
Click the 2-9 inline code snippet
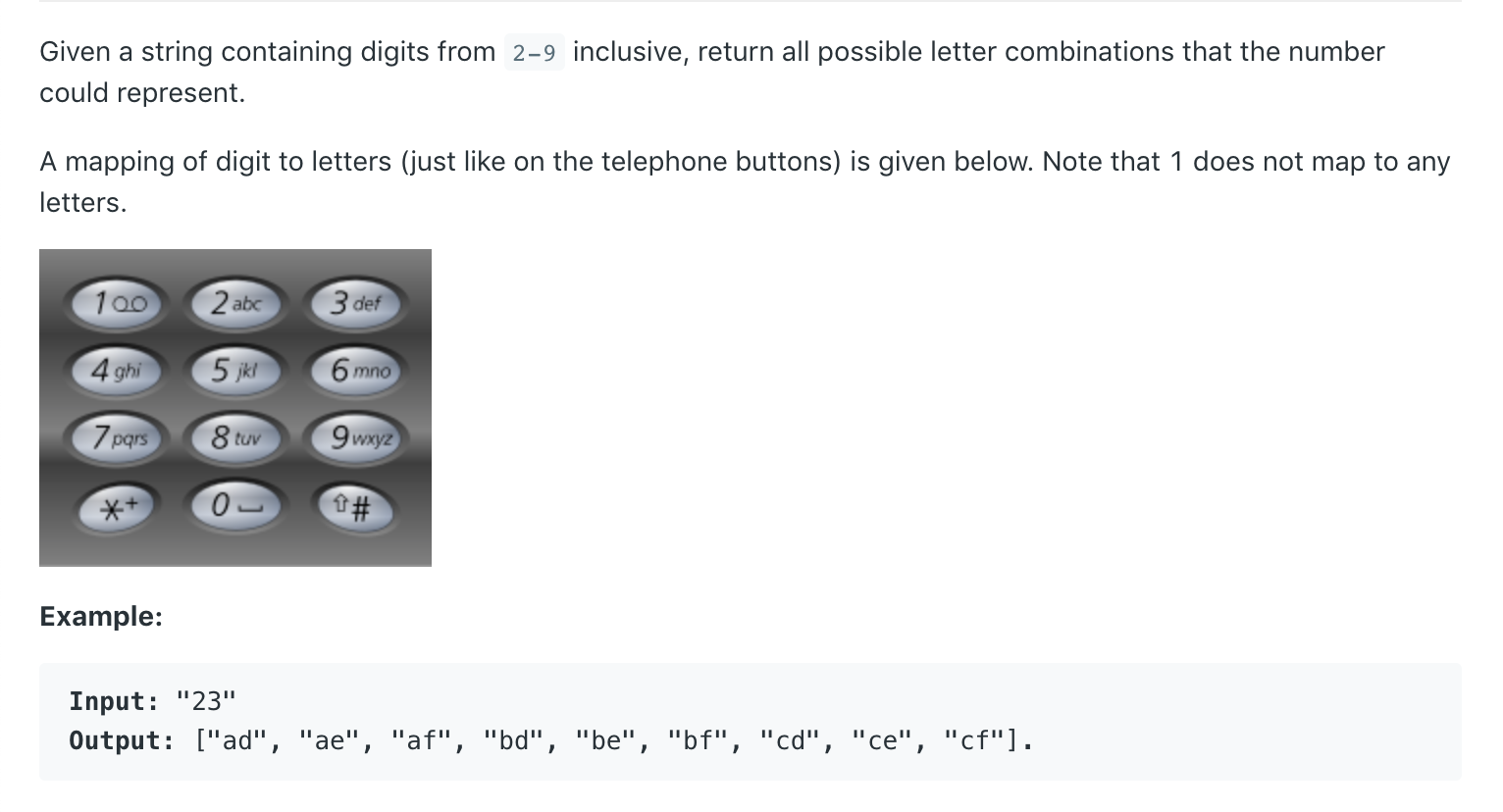click(534, 52)
